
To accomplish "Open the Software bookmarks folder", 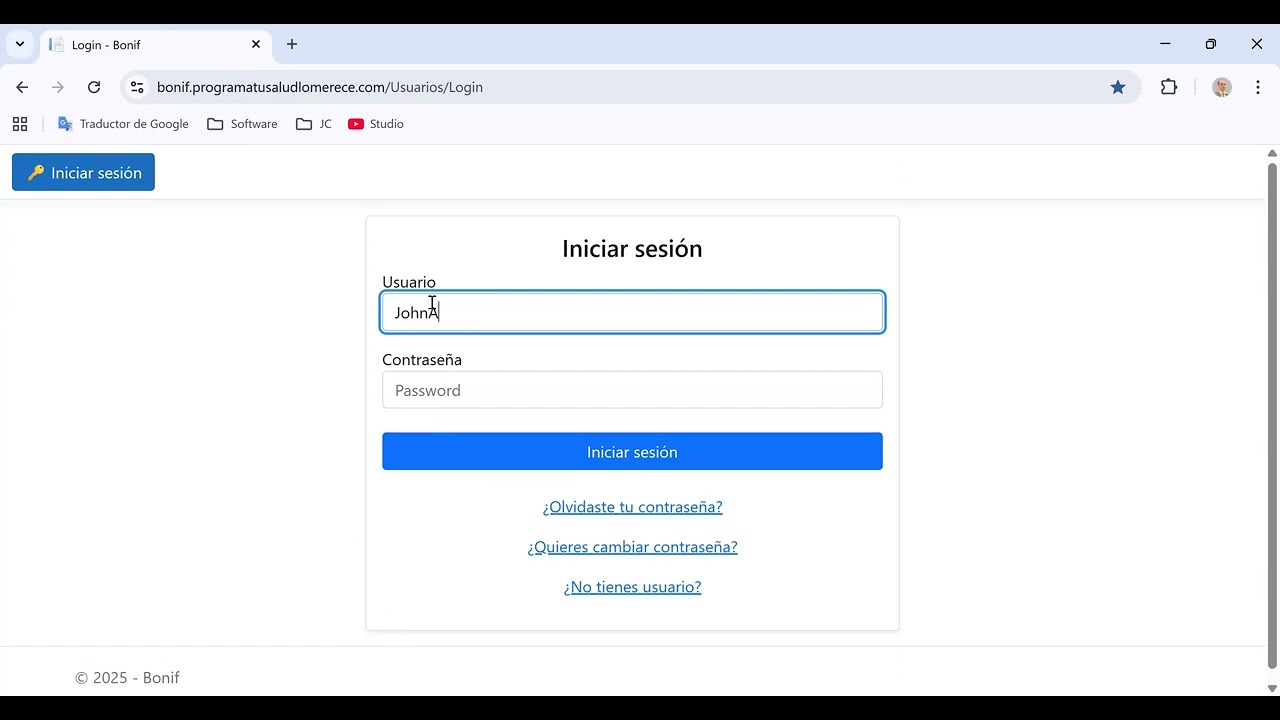I will 242,124.
